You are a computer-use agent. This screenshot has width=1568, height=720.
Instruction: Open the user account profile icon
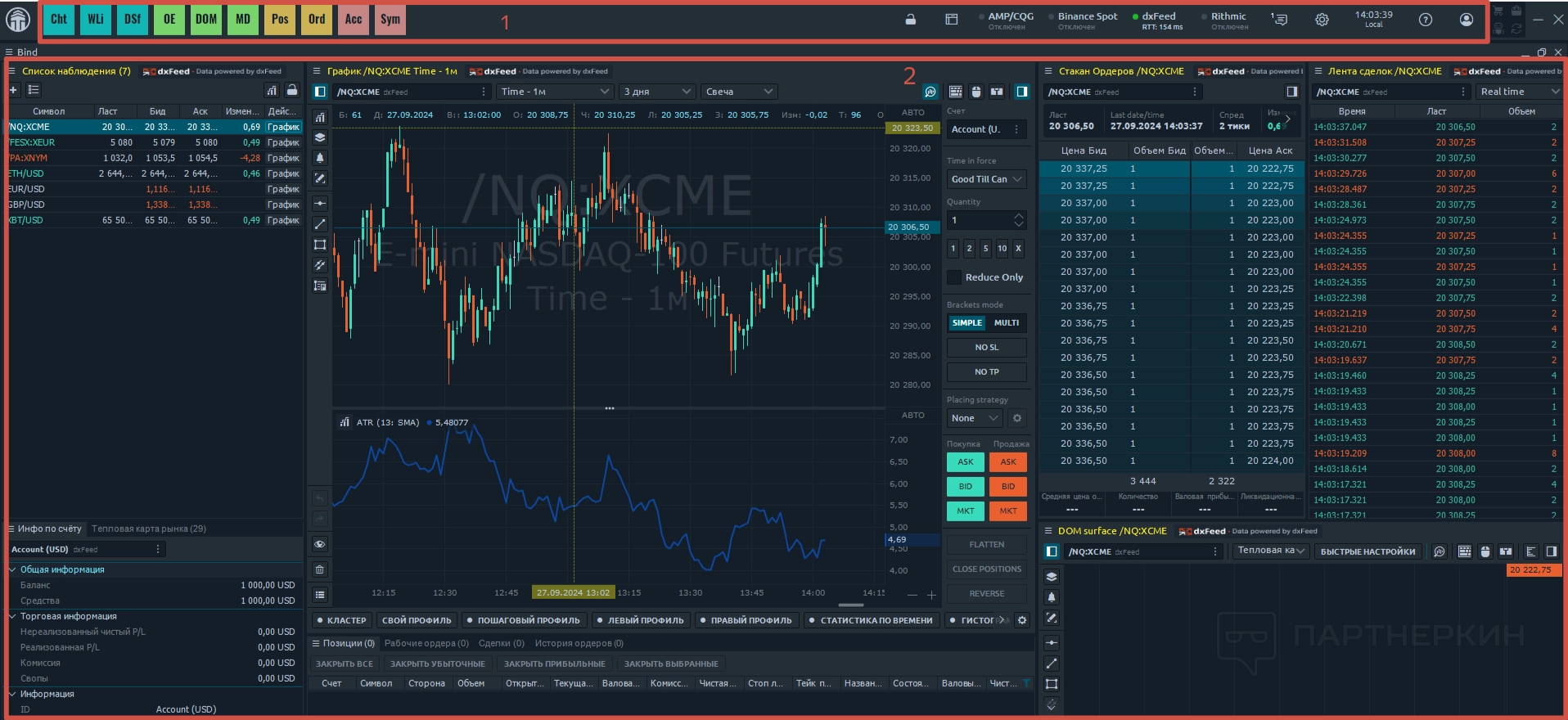[x=1467, y=20]
